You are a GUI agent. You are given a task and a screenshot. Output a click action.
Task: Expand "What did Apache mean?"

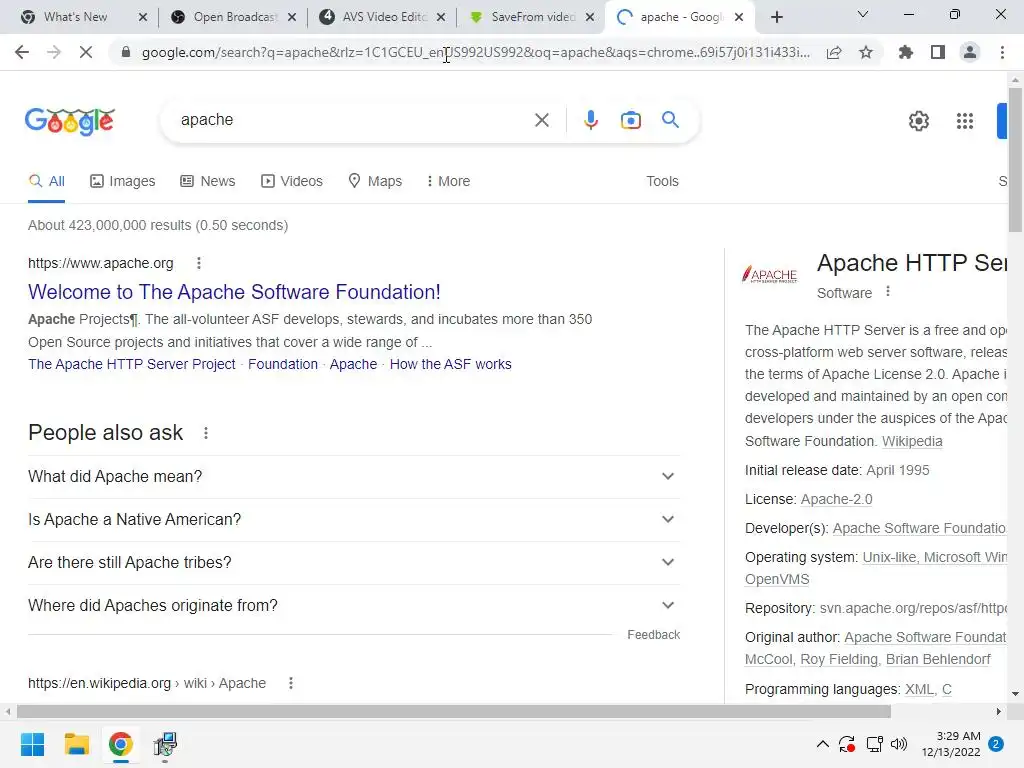pyautogui.click(x=353, y=477)
